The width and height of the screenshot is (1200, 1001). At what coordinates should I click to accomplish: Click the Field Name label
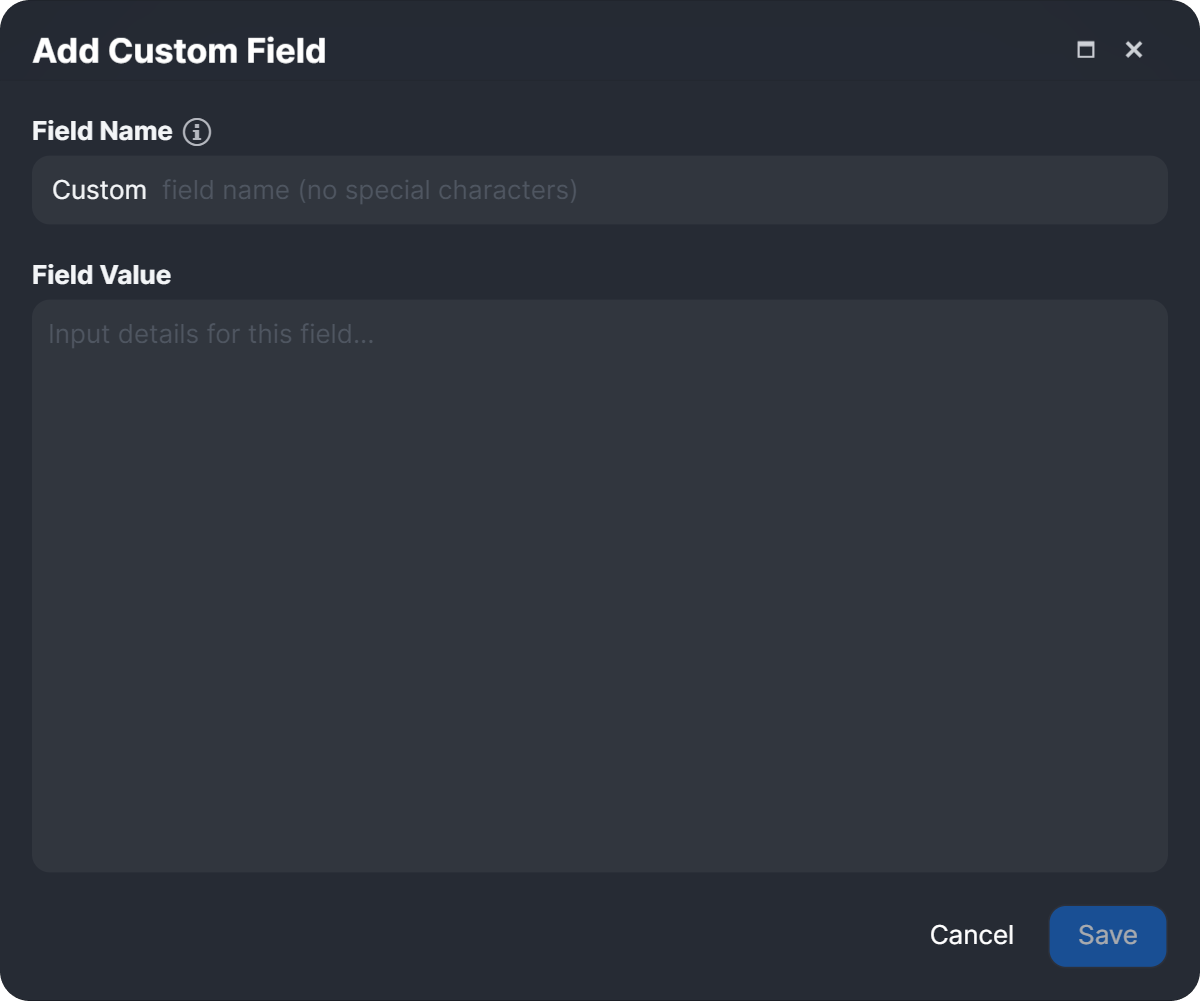click(102, 131)
